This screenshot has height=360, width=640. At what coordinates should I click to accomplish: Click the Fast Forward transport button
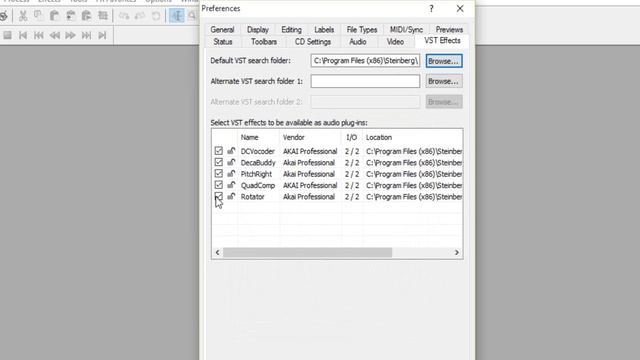(71, 35)
